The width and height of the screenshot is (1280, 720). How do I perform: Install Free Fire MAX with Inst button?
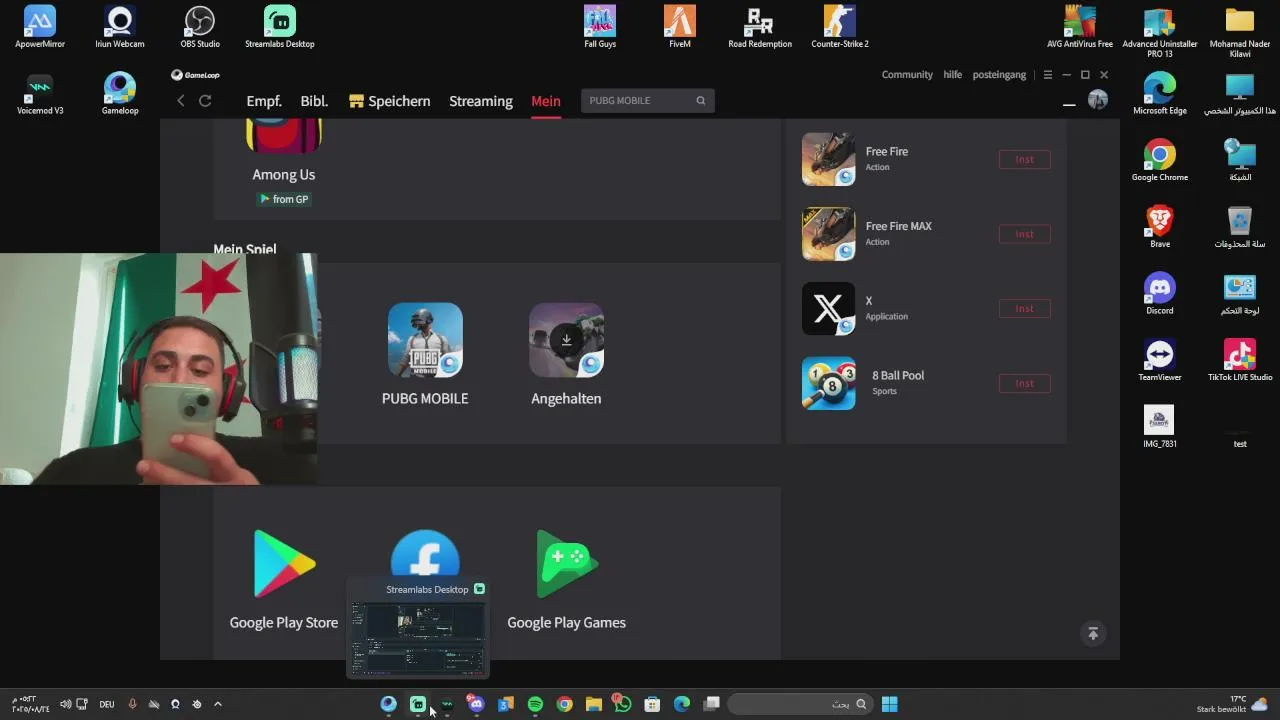point(1024,234)
